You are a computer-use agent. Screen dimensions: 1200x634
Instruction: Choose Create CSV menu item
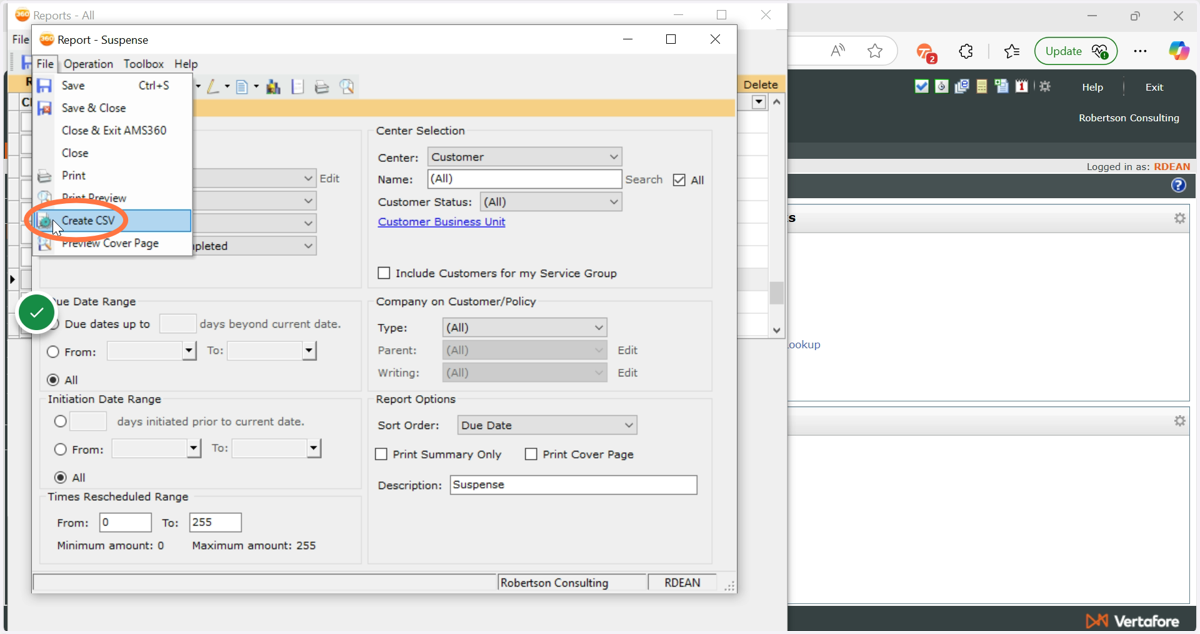pos(112,221)
